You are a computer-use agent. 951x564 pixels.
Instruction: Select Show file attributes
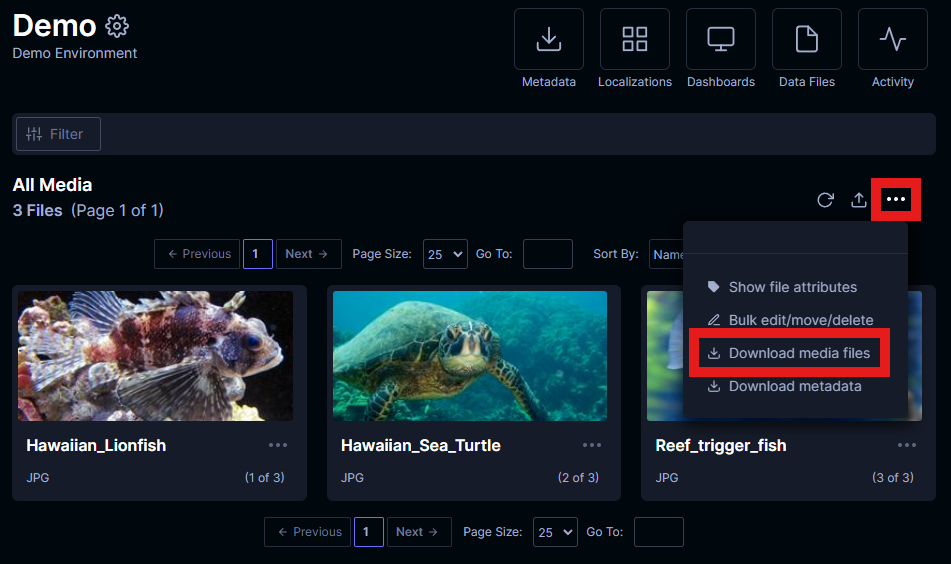782,287
